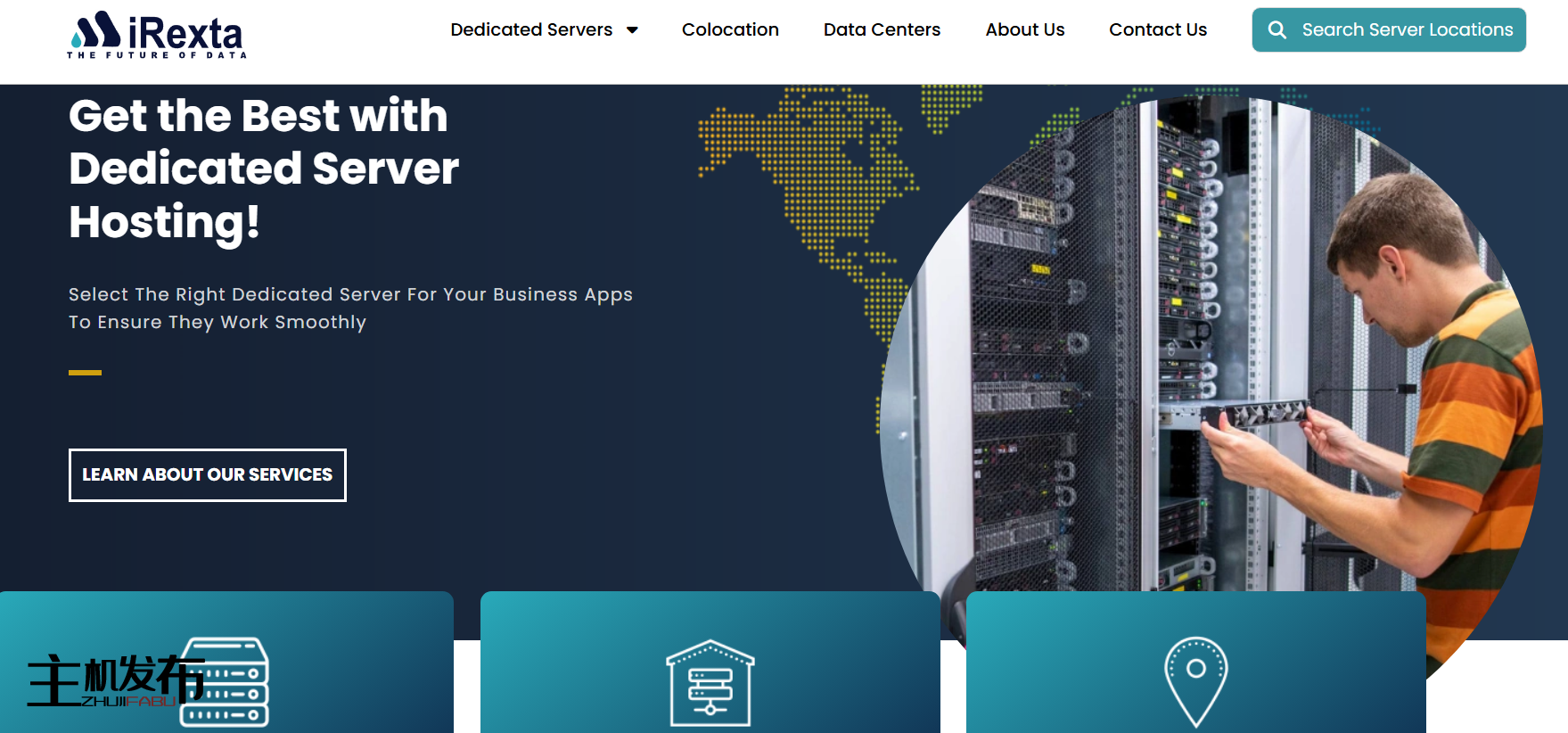Open Data Centers in navigation
Viewport: 1568px width, 733px height.
[882, 30]
